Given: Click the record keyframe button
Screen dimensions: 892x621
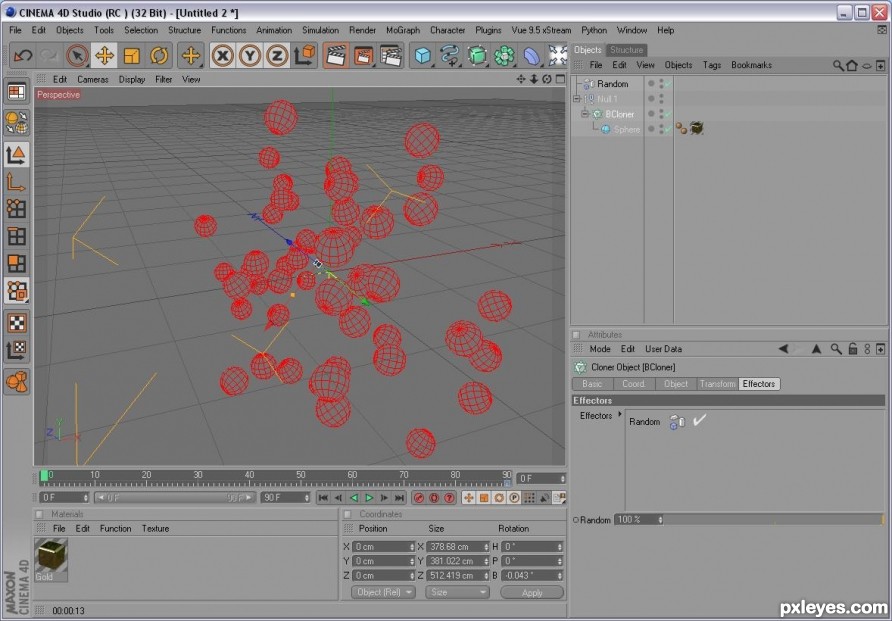Looking at the screenshot, I should (x=419, y=498).
